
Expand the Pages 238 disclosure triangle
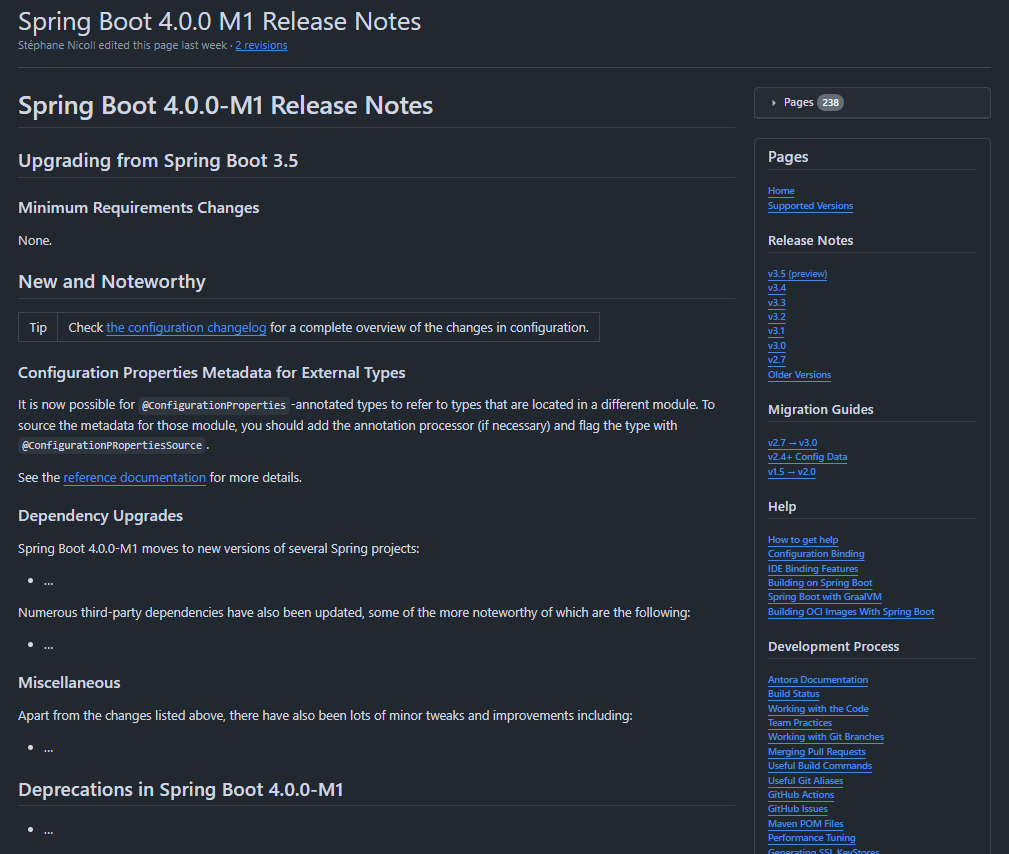[773, 103]
